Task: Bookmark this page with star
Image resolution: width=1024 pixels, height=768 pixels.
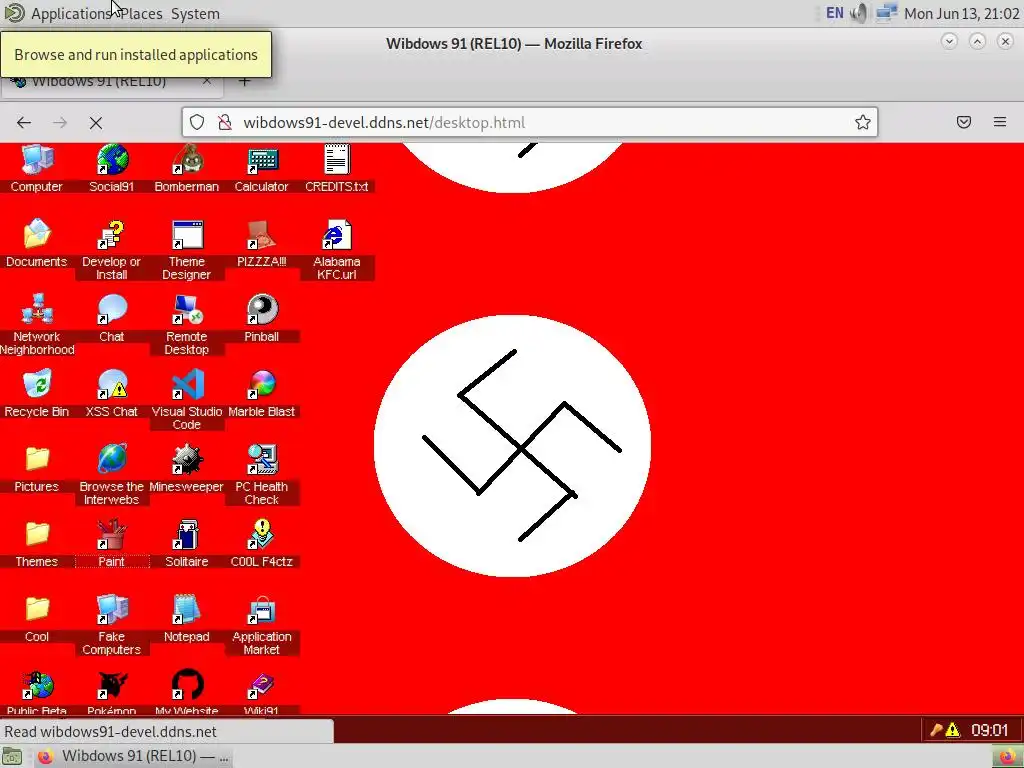Action: click(863, 122)
